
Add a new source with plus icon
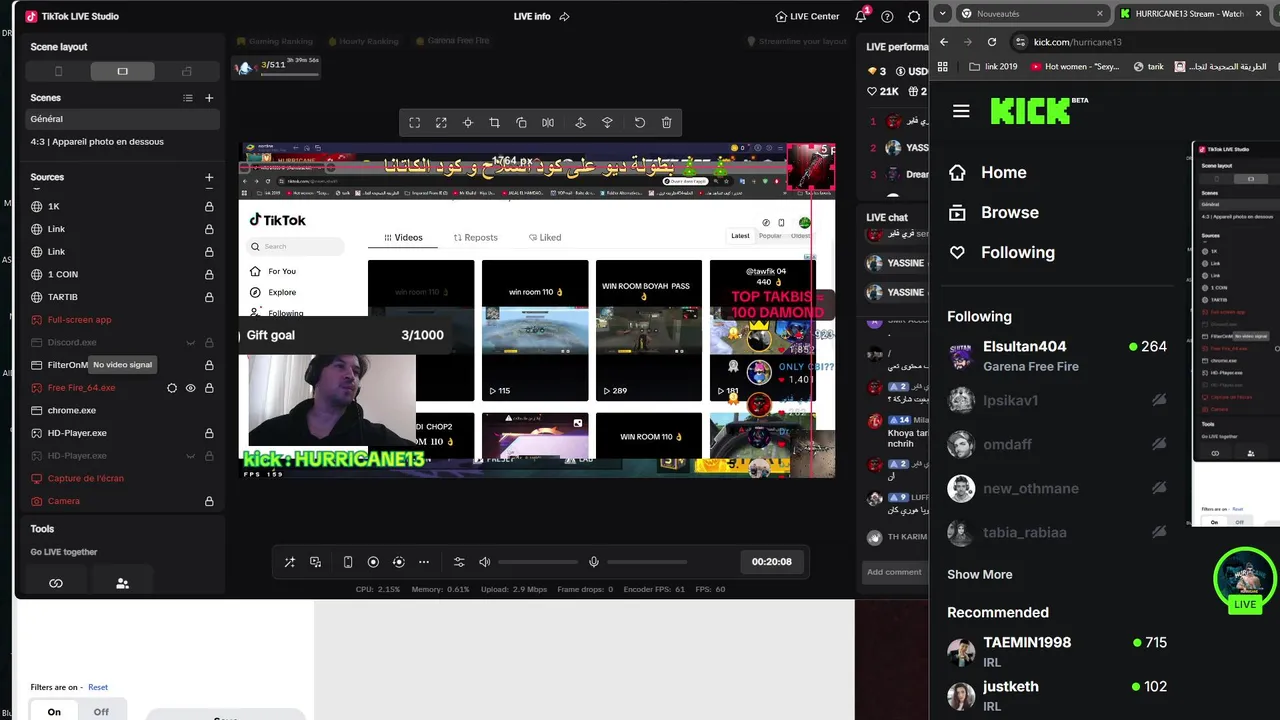coord(209,177)
